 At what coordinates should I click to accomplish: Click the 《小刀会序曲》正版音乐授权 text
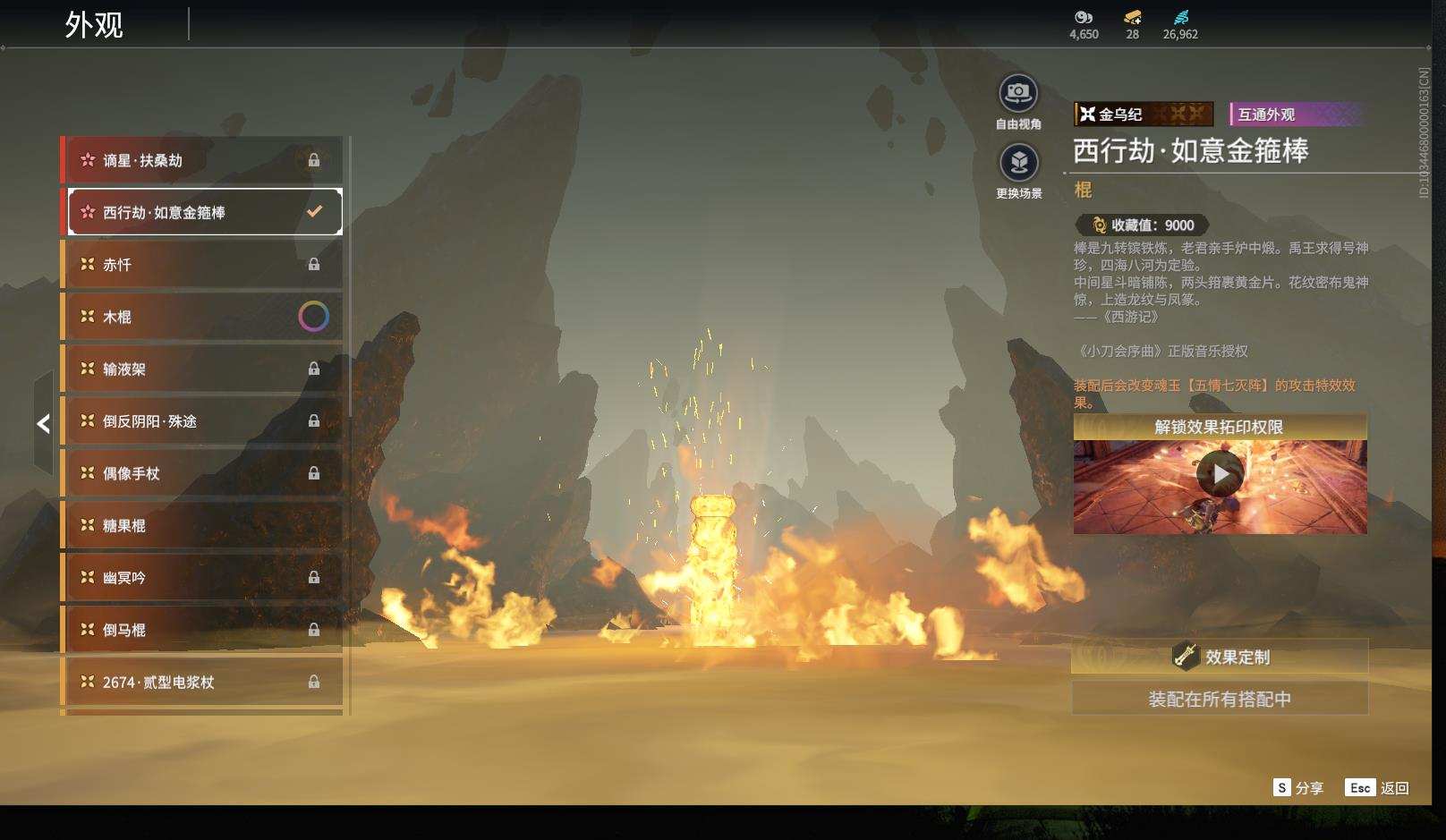tap(1162, 352)
